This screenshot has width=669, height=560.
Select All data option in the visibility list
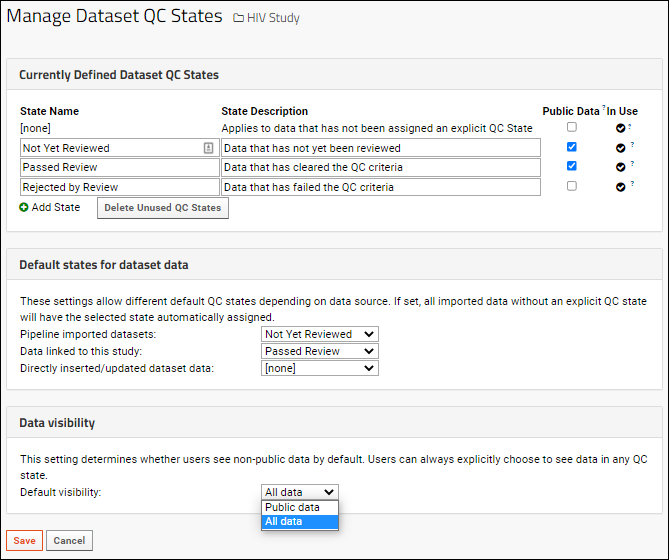point(300,521)
